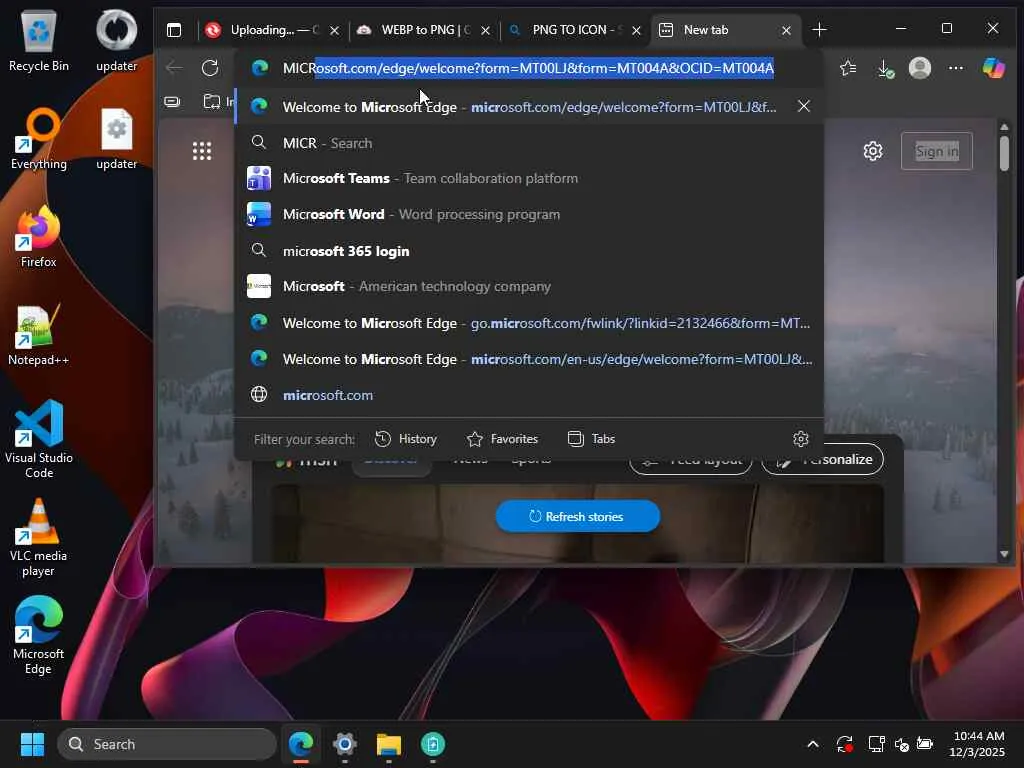Show hidden system tray icons
1024x768 pixels.
coord(813,744)
